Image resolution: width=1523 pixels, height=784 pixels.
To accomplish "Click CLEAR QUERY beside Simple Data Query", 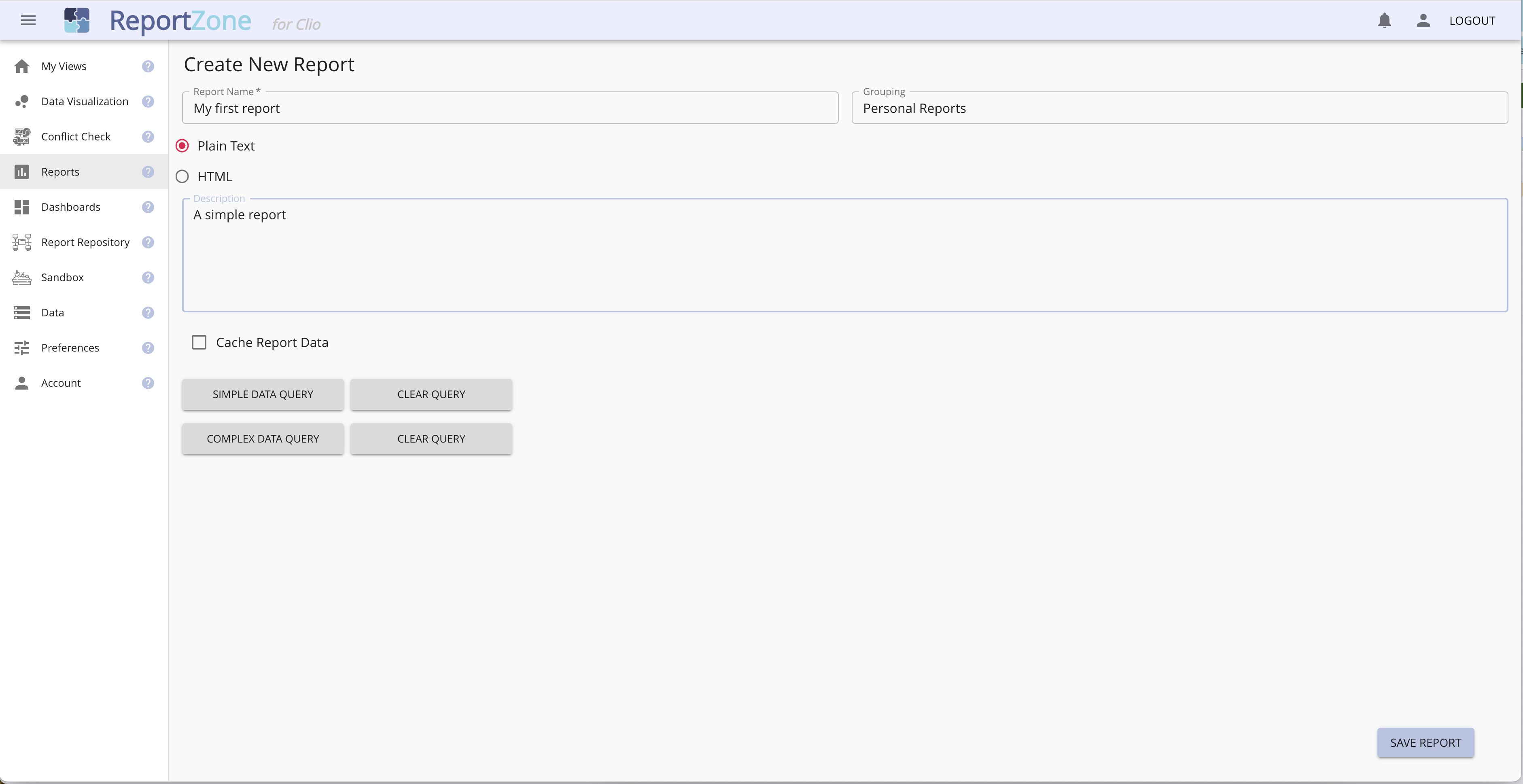I will [431, 394].
